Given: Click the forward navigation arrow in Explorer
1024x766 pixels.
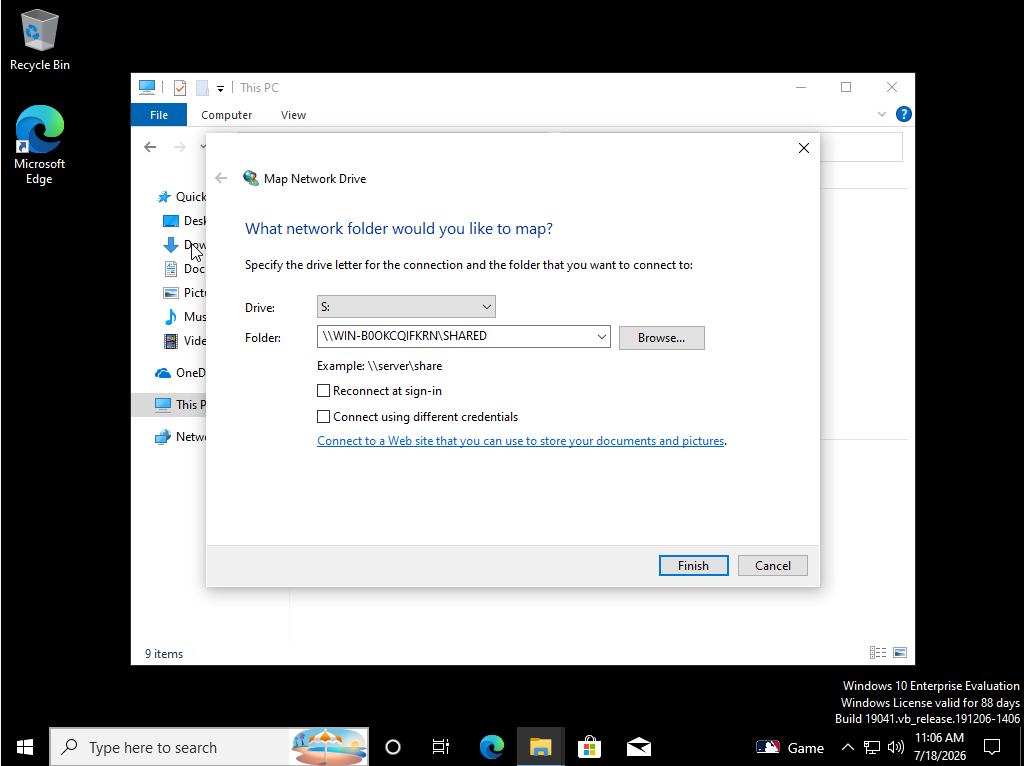Looking at the screenshot, I should [x=180, y=147].
